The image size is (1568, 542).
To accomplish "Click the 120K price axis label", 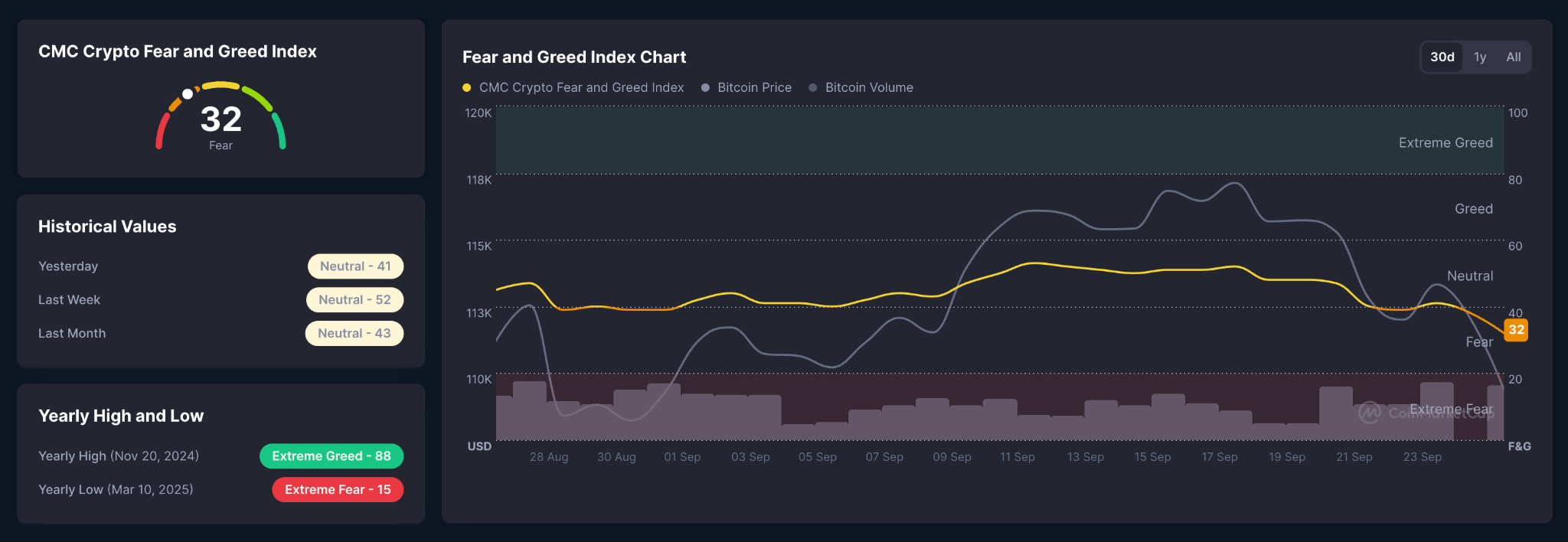I will point(479,113).
